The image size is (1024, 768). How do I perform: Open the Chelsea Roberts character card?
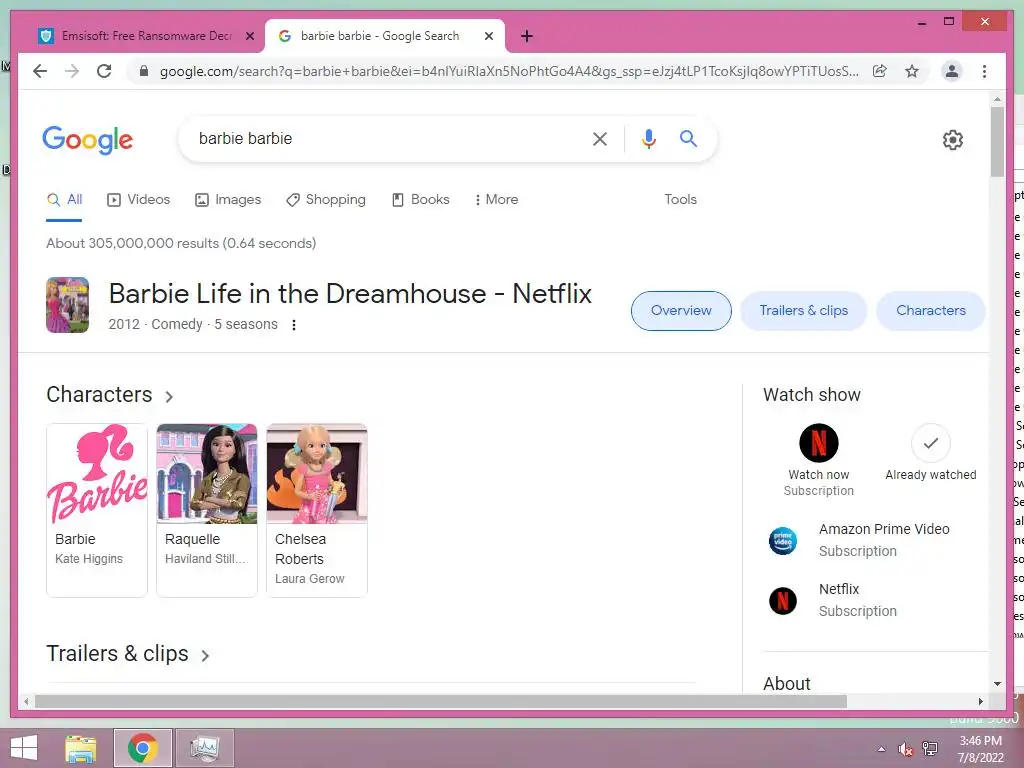317,510
